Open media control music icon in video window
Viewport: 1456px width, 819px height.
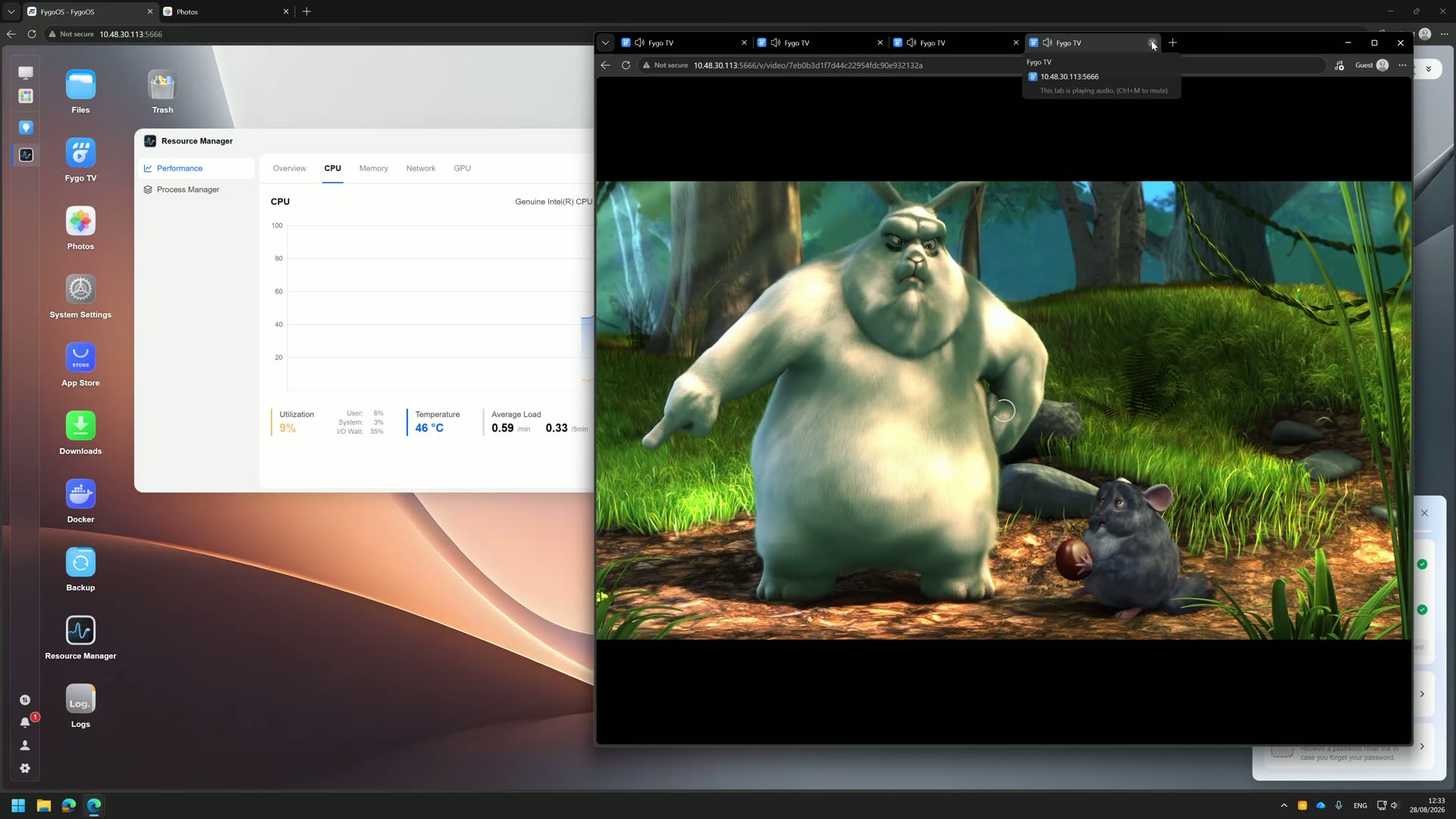(1339, 65)
